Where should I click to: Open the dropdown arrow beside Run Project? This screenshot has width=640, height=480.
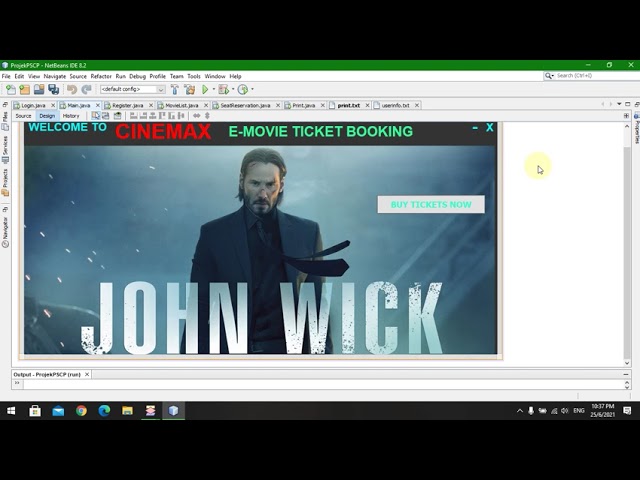[213, 89]
